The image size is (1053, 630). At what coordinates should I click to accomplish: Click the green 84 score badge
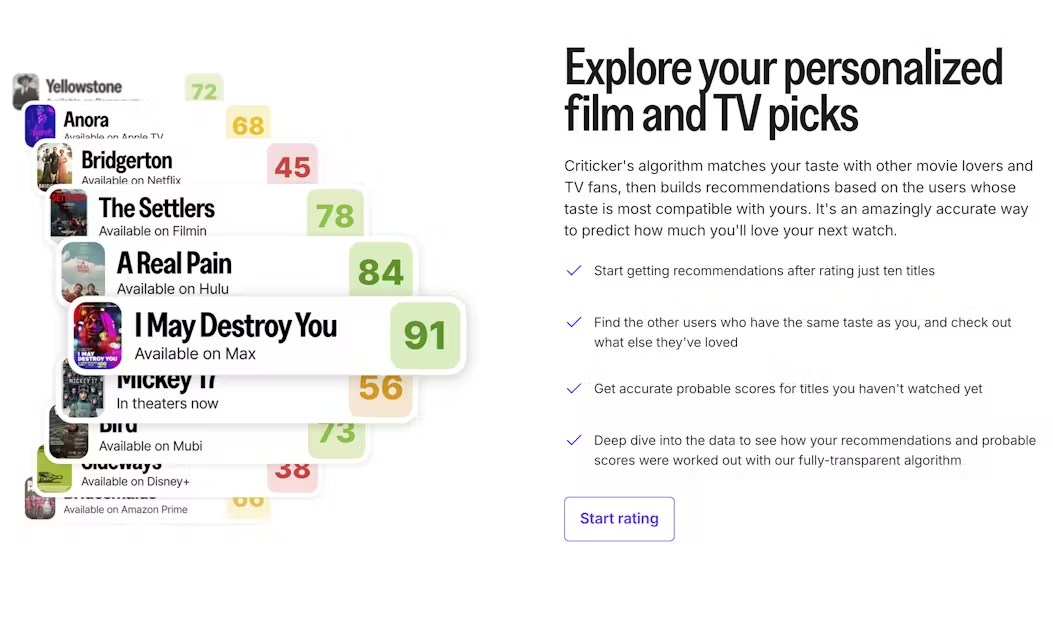(381, 271)
